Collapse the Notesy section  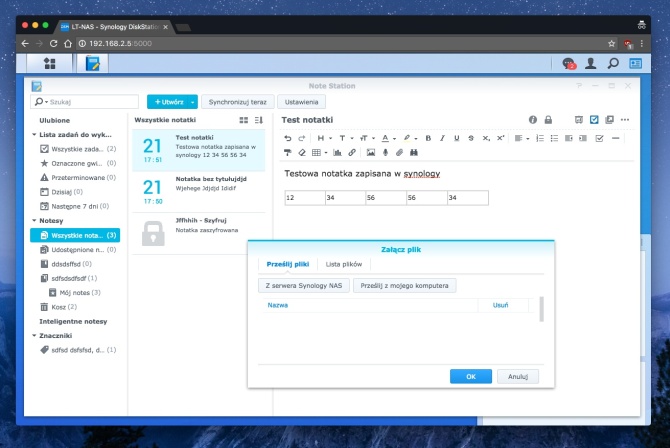34,220
